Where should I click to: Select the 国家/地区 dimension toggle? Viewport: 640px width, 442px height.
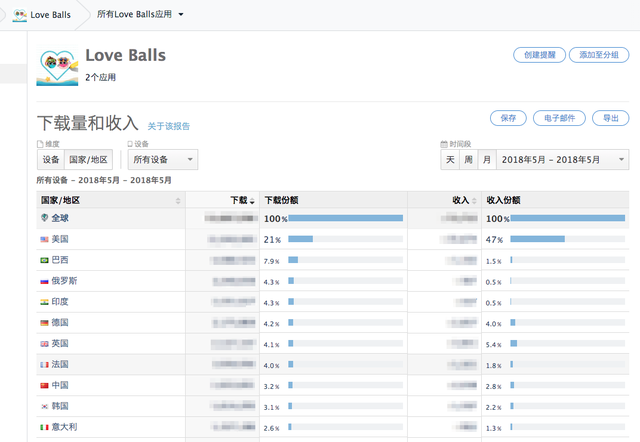click(x=88, y=160)
